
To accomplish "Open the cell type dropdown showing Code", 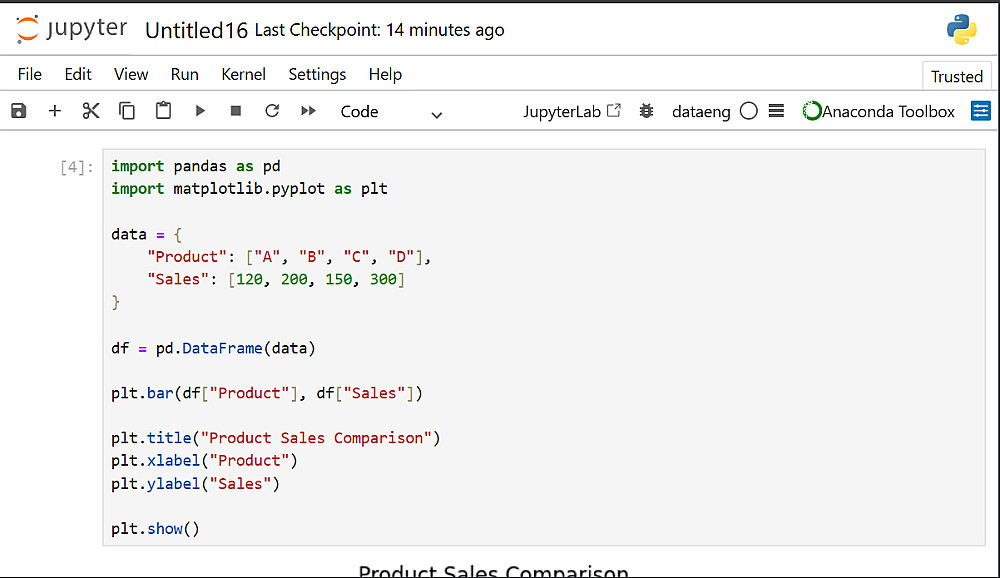I will tap(391, 112).
